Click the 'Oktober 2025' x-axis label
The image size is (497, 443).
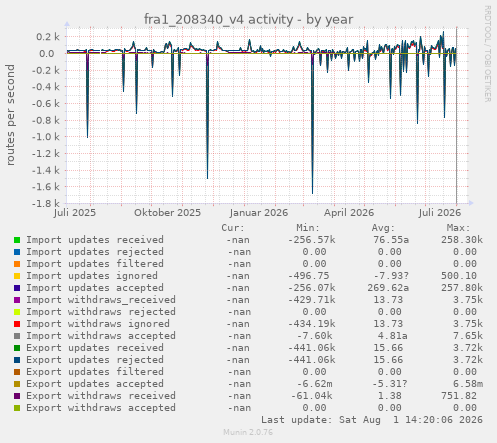(x=168, y=213)
